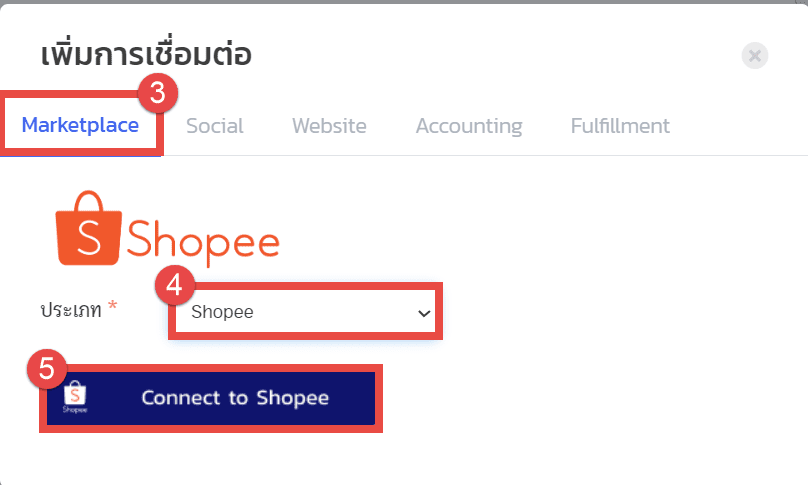Click the small Shopee icon inside the connect button
Viewport: 808px width, 485px height.
pyautogui.click(x=75, y=397)
